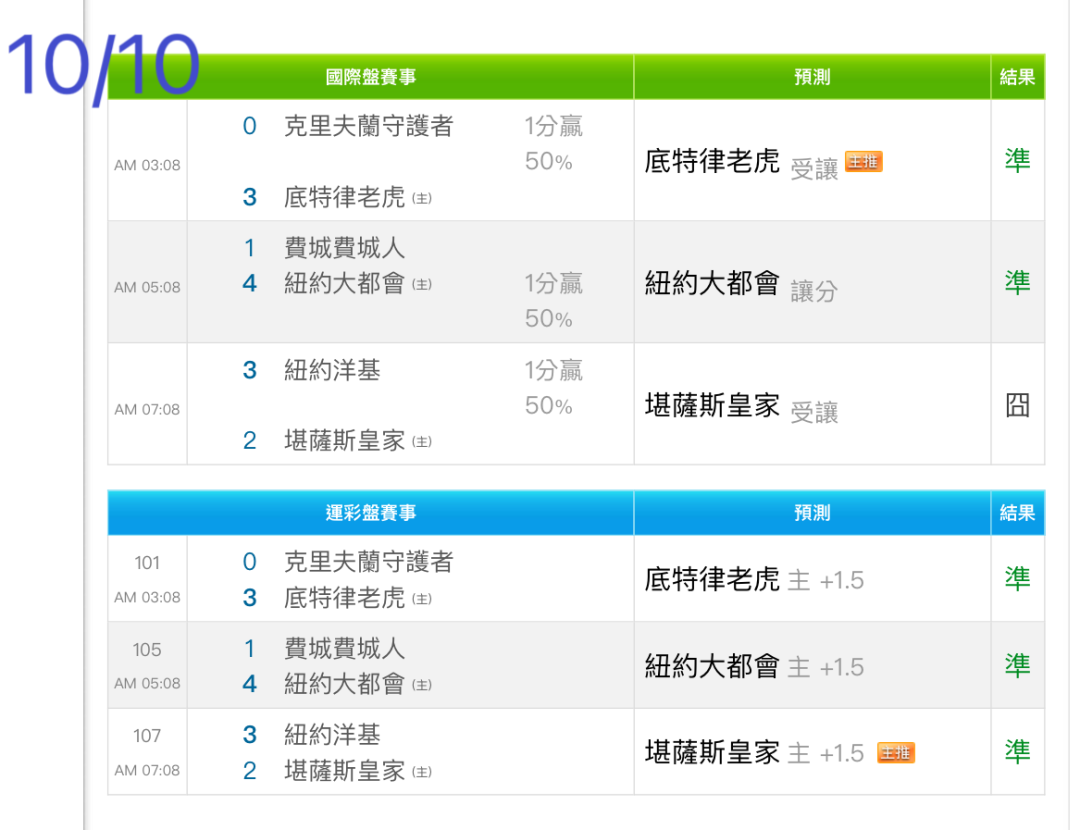Click the predicted team 堪薩斯皇家 next to 受讓
The image size is (1080, 830).
click(x=712, y=406)
